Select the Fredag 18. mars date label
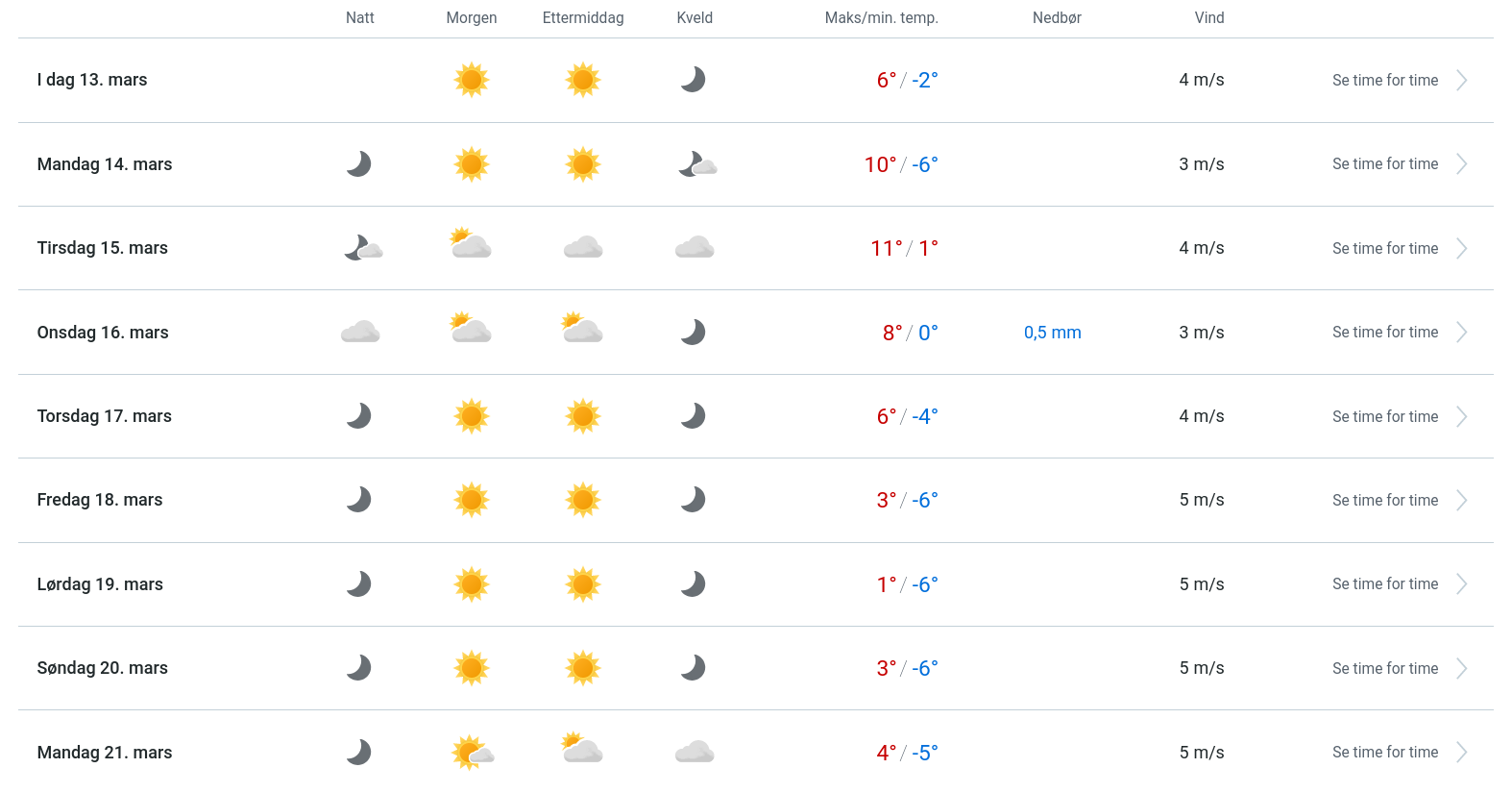Screen dimensions: 1512x793 tap(100, 500)
